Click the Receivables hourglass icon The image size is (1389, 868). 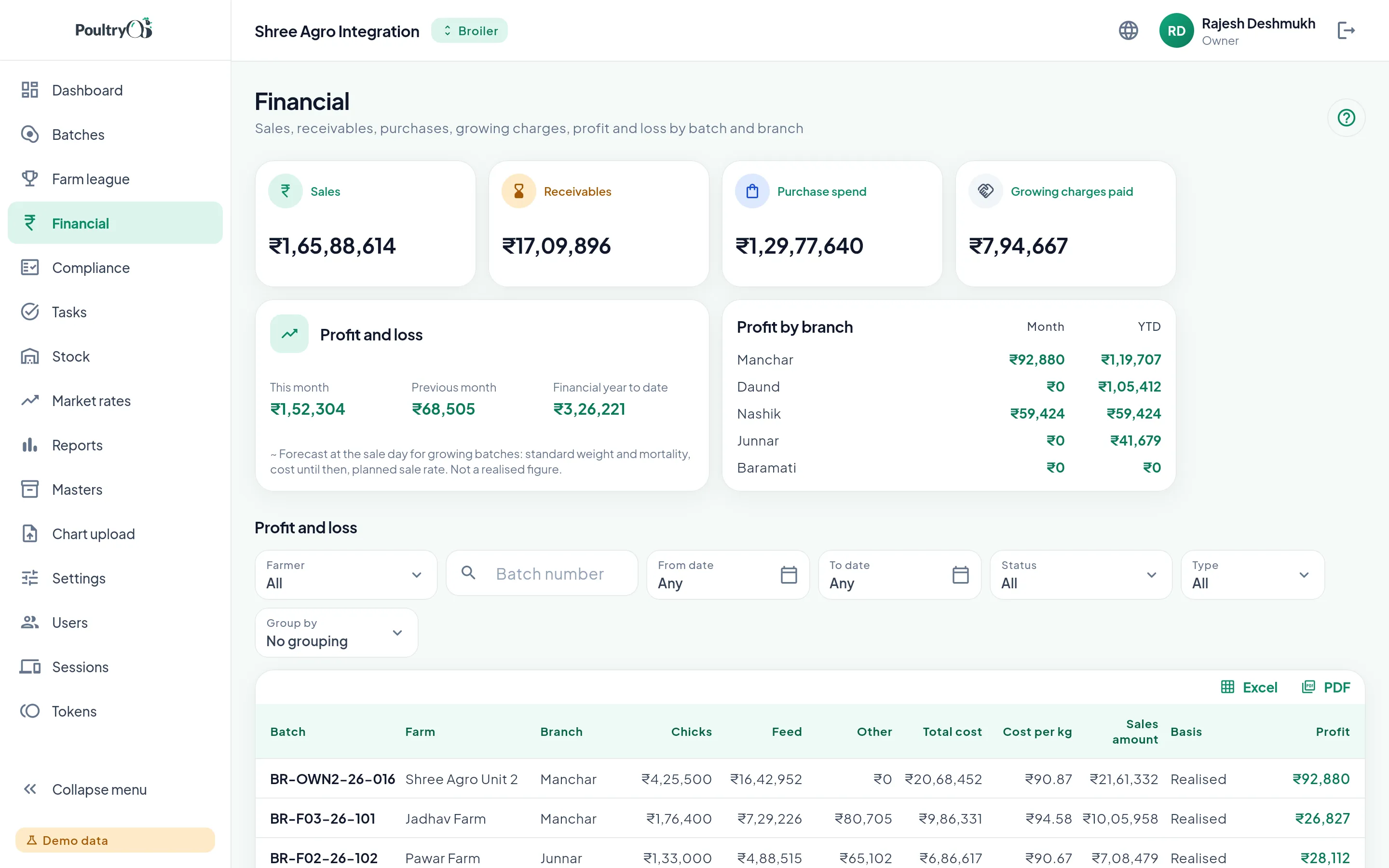[x=519, y=191]
